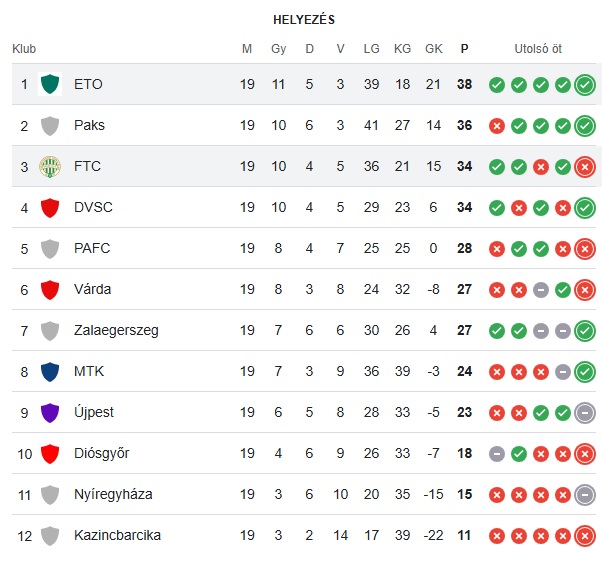Screen dimensions: 602x563
Task: Click the Kazincbarcika team name
Action: [117, 535]
